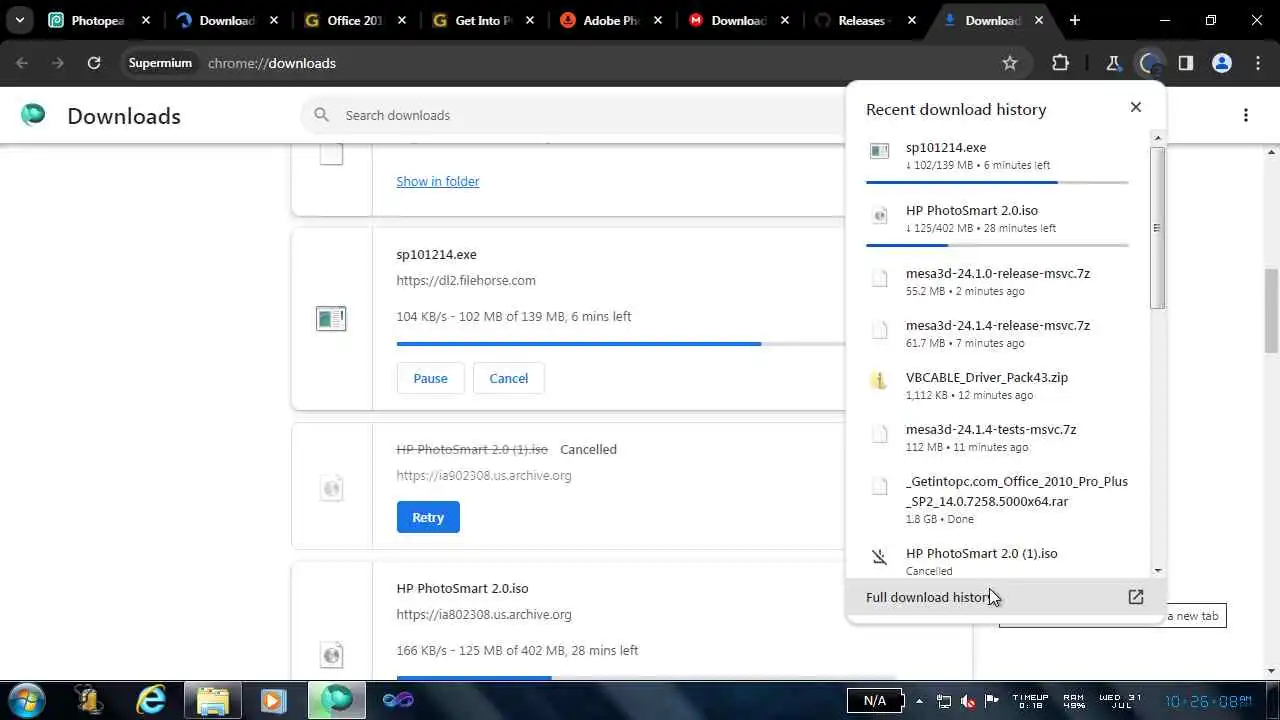Cancel the sp101214.exe download

point(508,378)
